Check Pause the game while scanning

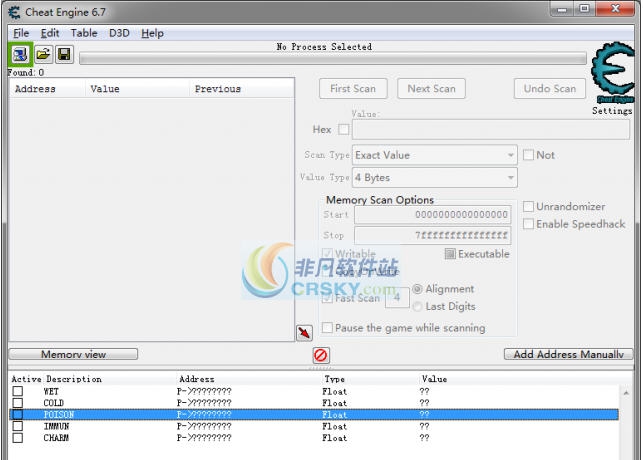pyautogui.click(x=327, y=328)
